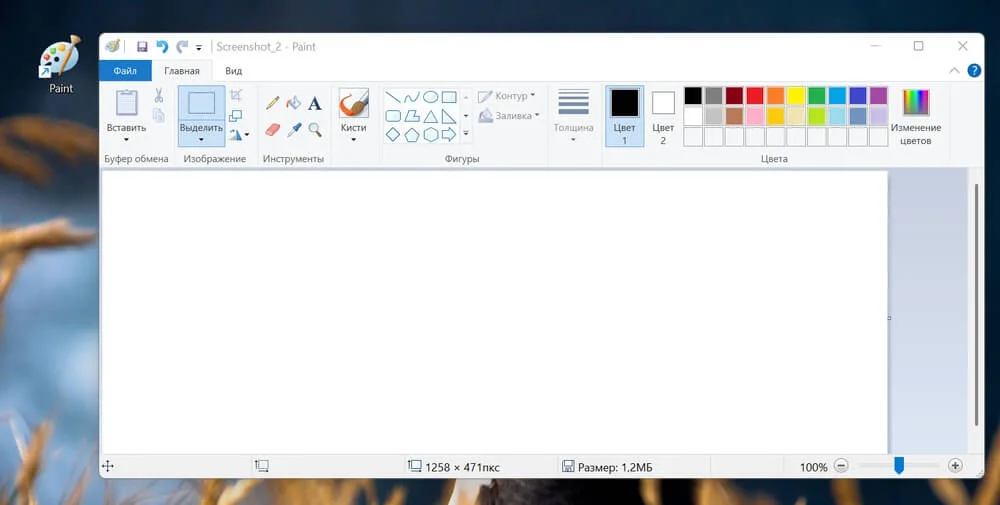Open the Выделить selection dropdown
This screenshot has width=1000, height=505.
[201, 140]
